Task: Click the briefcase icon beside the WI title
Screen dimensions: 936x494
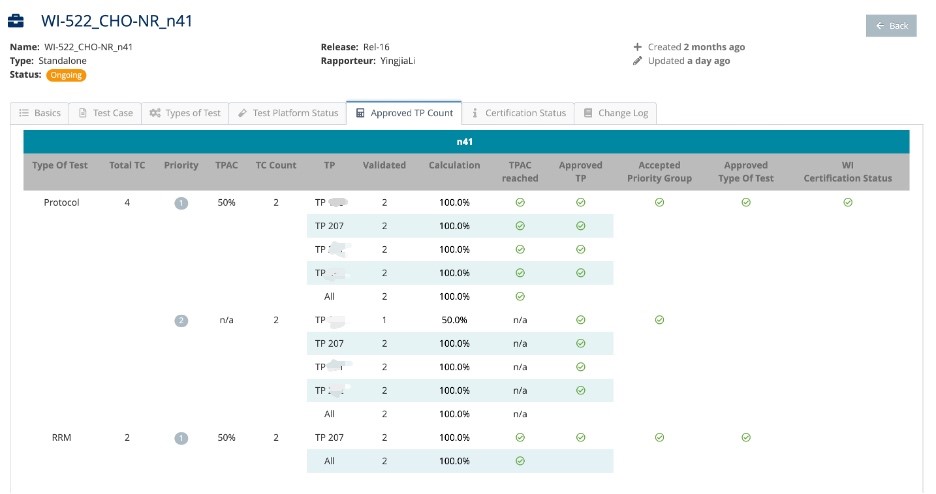Action: point(17,21)
